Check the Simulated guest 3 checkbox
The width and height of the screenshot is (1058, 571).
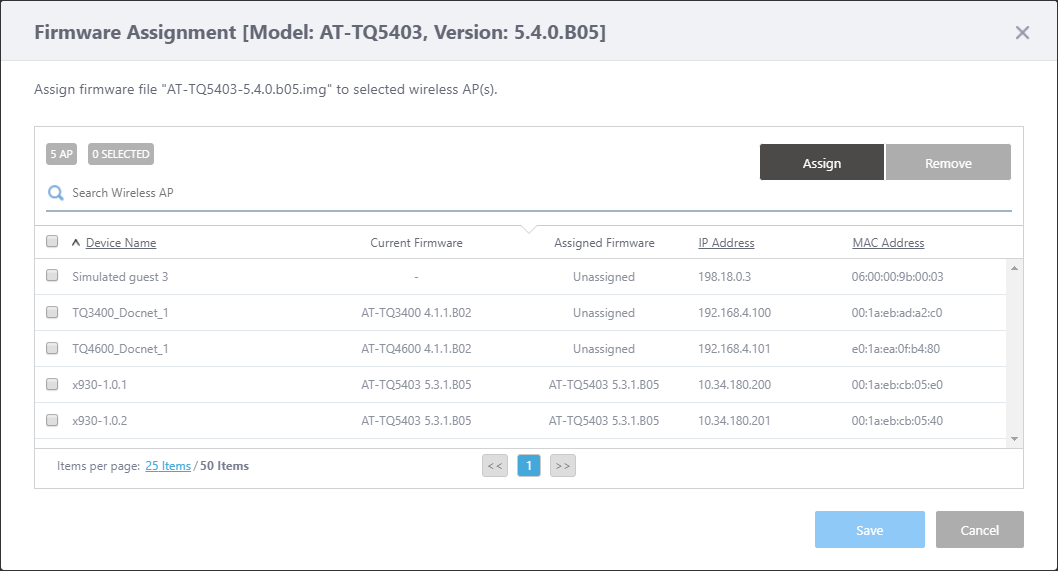(x=52, y=276)
